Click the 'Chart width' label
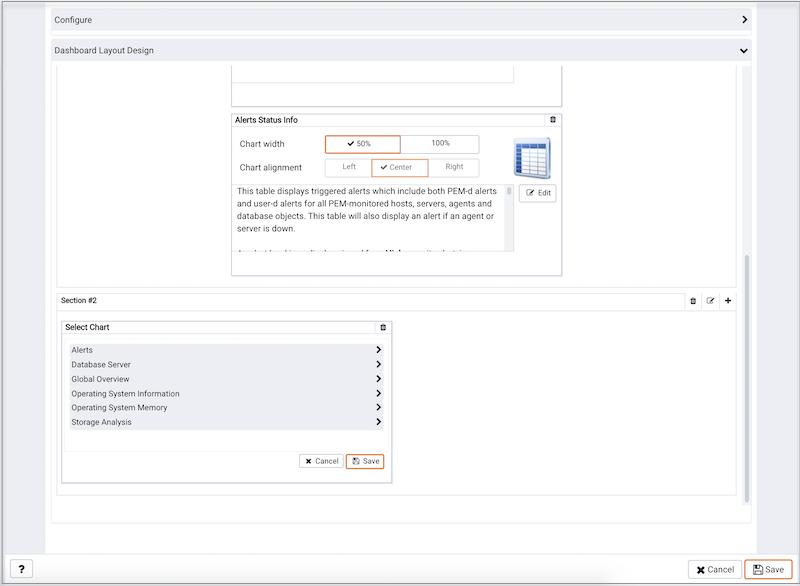Image resolution: width=800 pixels, height=586 pixels. point(262,144)
